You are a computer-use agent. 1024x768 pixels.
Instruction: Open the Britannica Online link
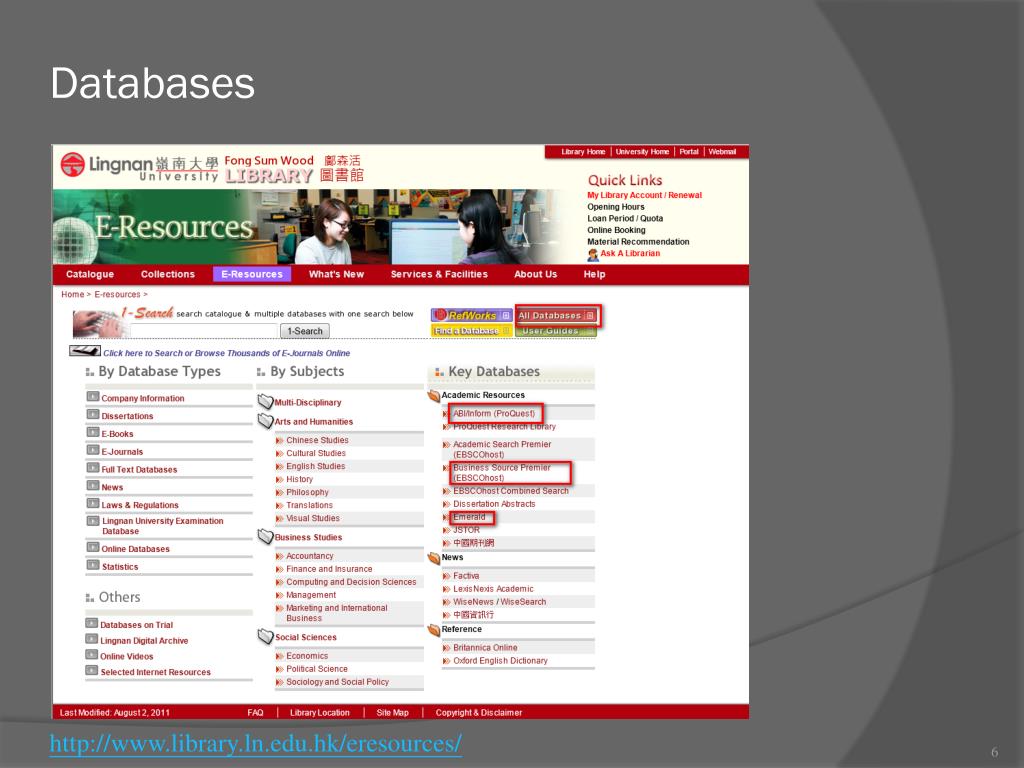point(485,648)
